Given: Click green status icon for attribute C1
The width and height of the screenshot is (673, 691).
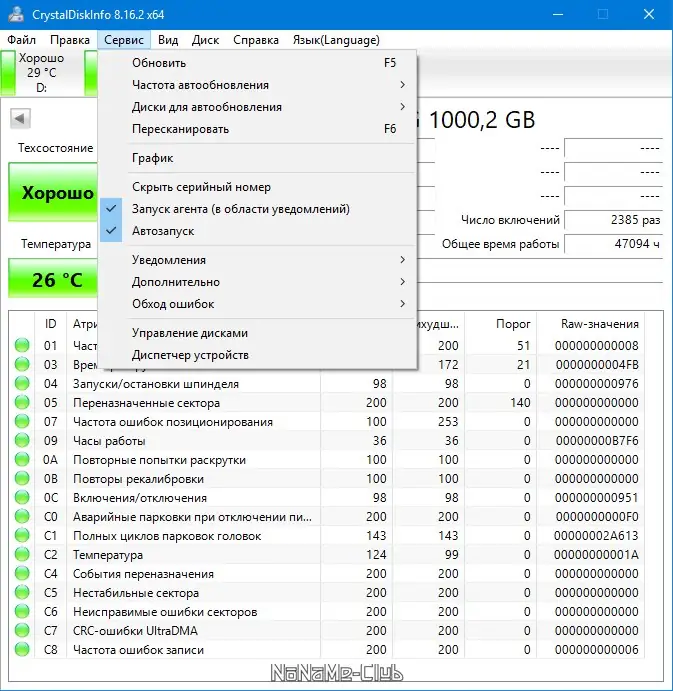Looking at the screenshot, I should tap(22, 535).
